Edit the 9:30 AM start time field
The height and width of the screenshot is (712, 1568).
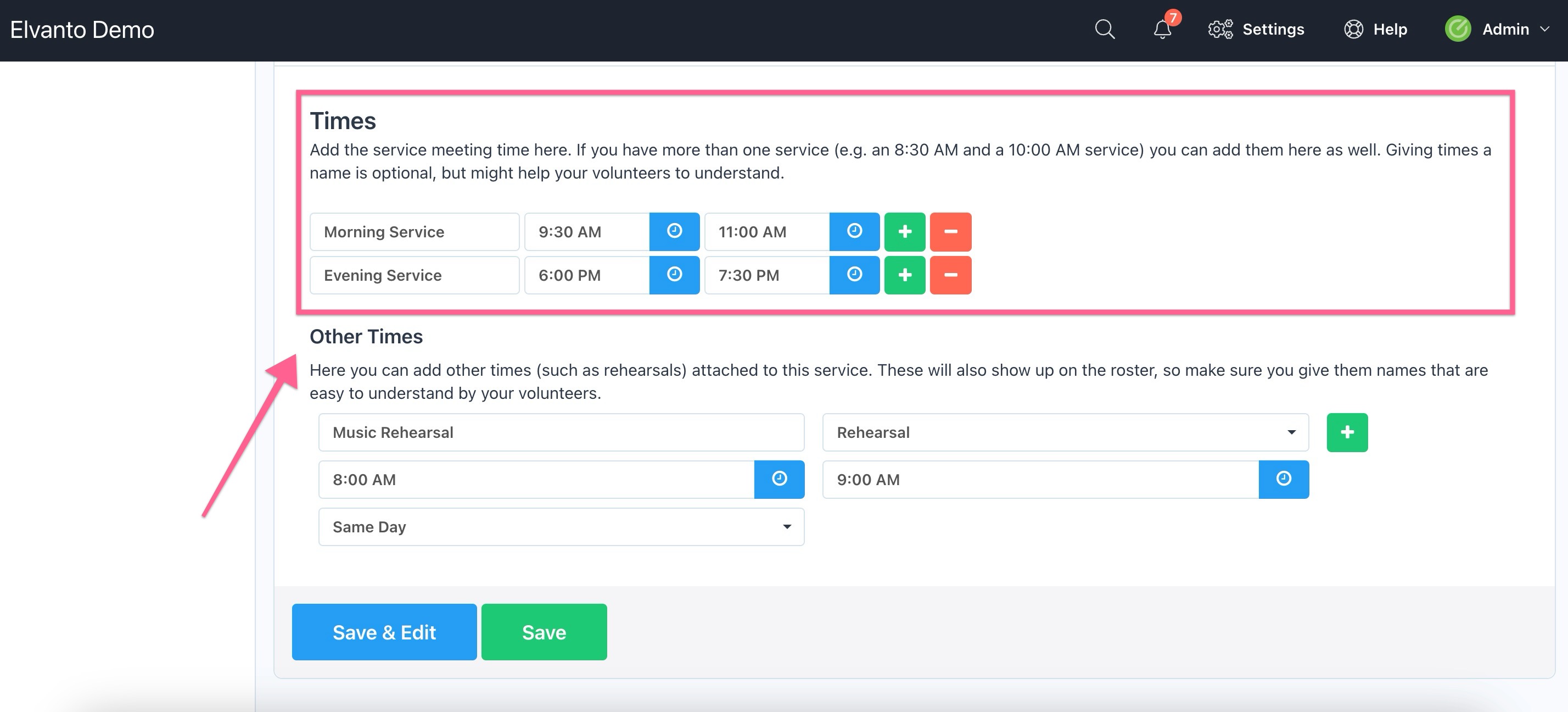[587, 231]
